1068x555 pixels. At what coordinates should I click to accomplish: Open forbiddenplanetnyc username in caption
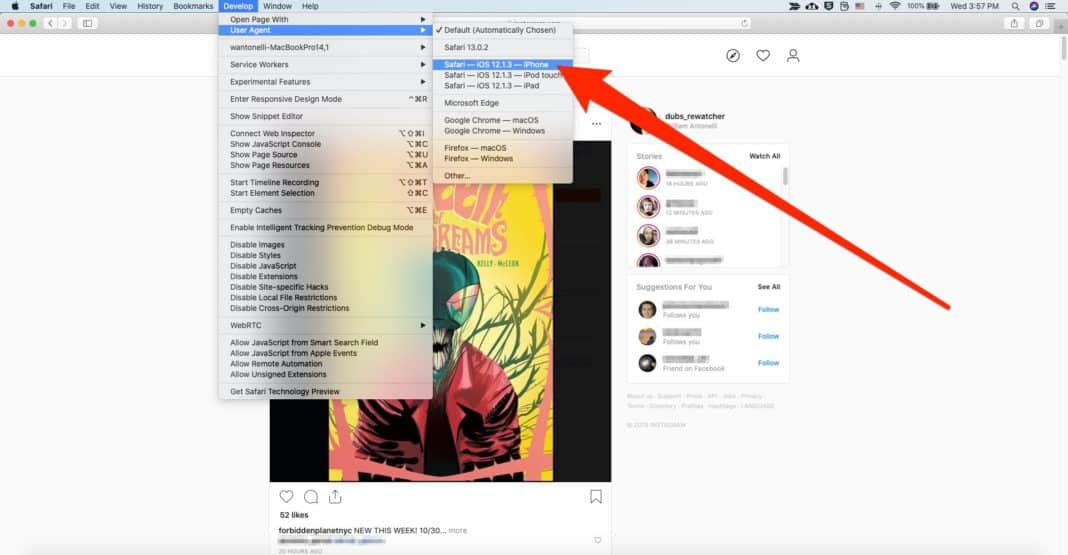pos(315,530)
